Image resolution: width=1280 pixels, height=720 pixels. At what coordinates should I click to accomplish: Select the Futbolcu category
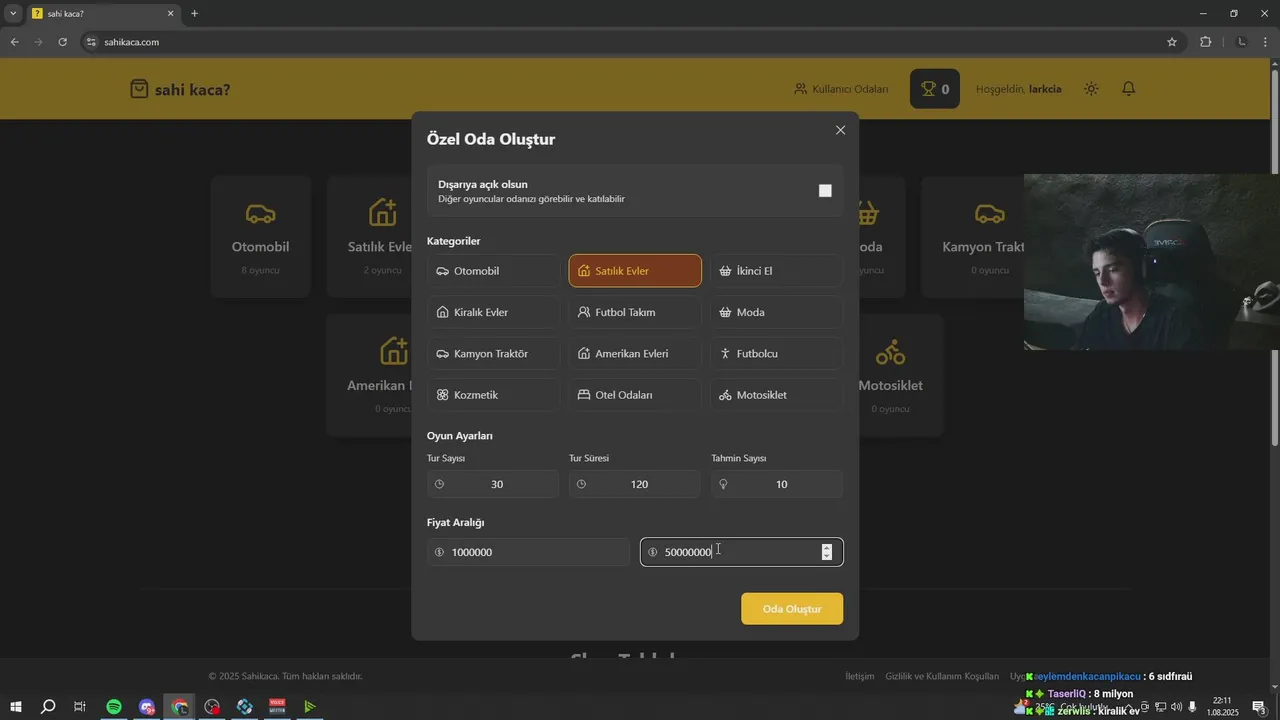(777, 354)
